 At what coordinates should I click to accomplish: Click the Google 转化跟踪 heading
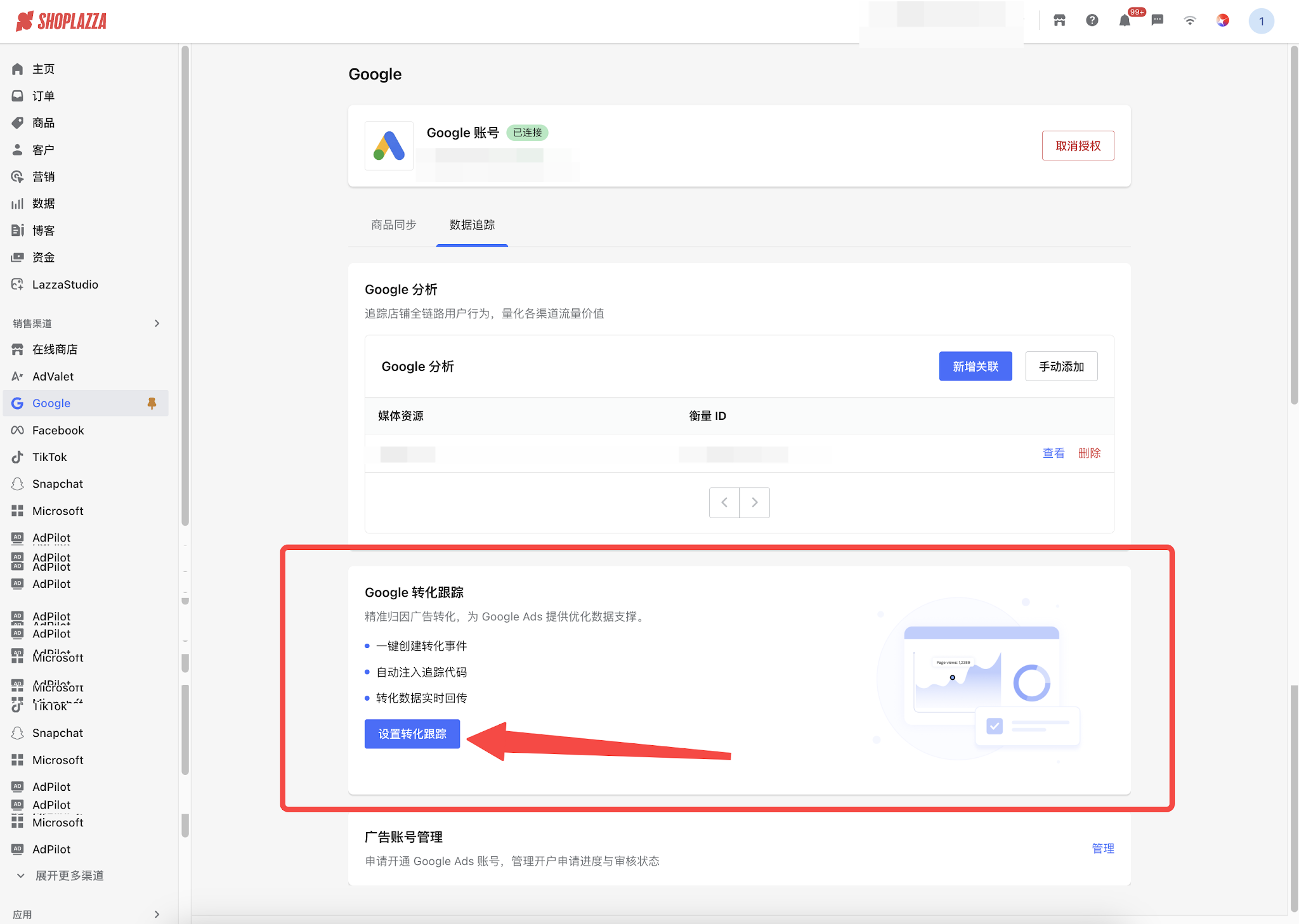414,592
